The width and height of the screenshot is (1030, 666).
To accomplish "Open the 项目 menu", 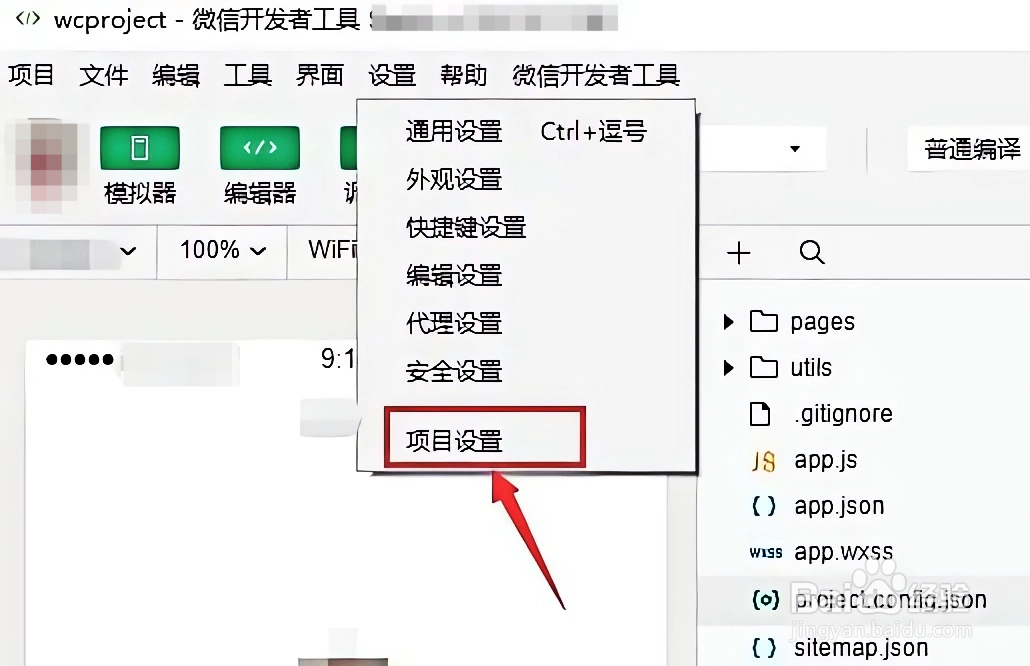I will click(31, 75).
